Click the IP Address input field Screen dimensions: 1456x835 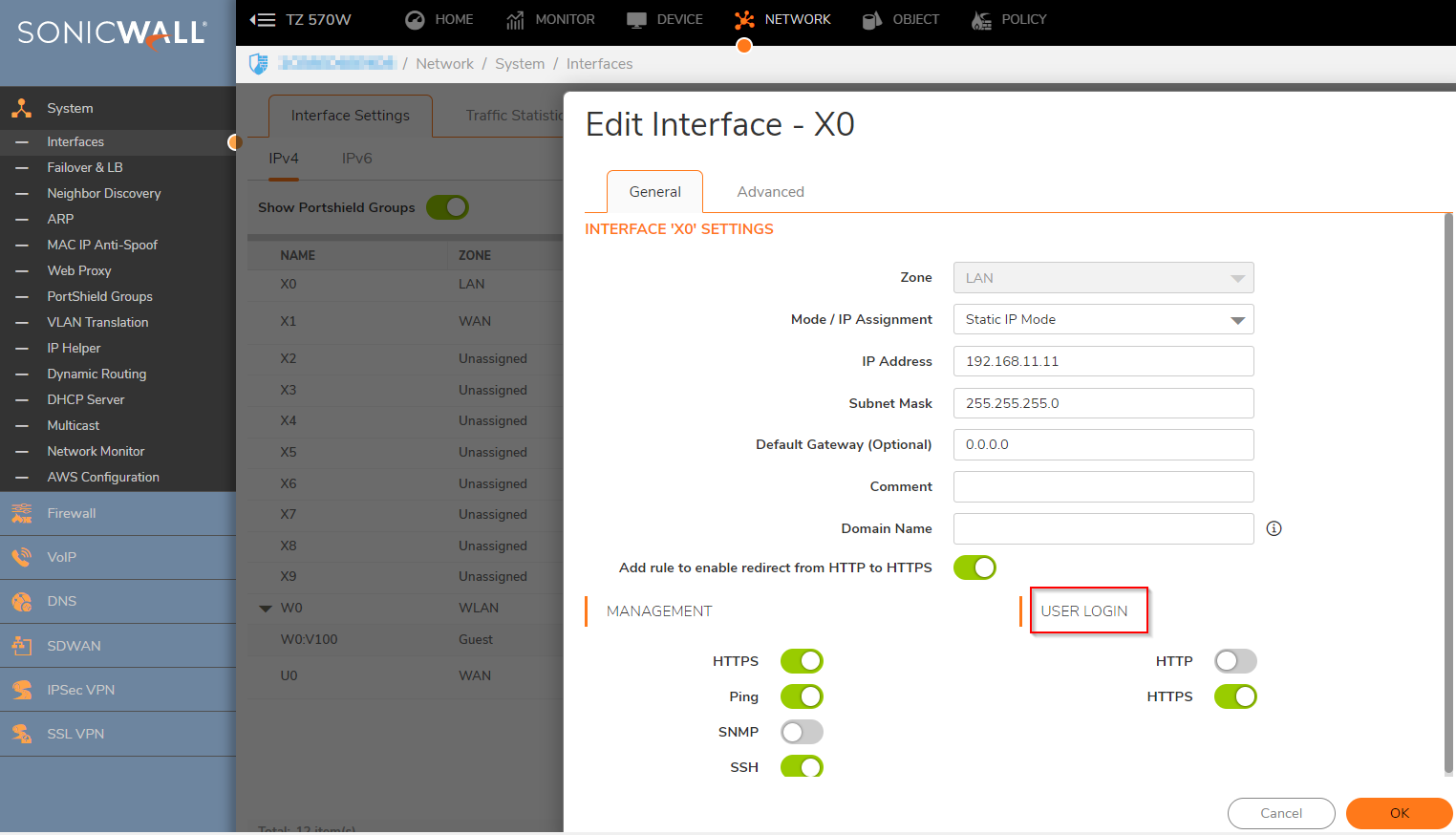(1103, 361)
